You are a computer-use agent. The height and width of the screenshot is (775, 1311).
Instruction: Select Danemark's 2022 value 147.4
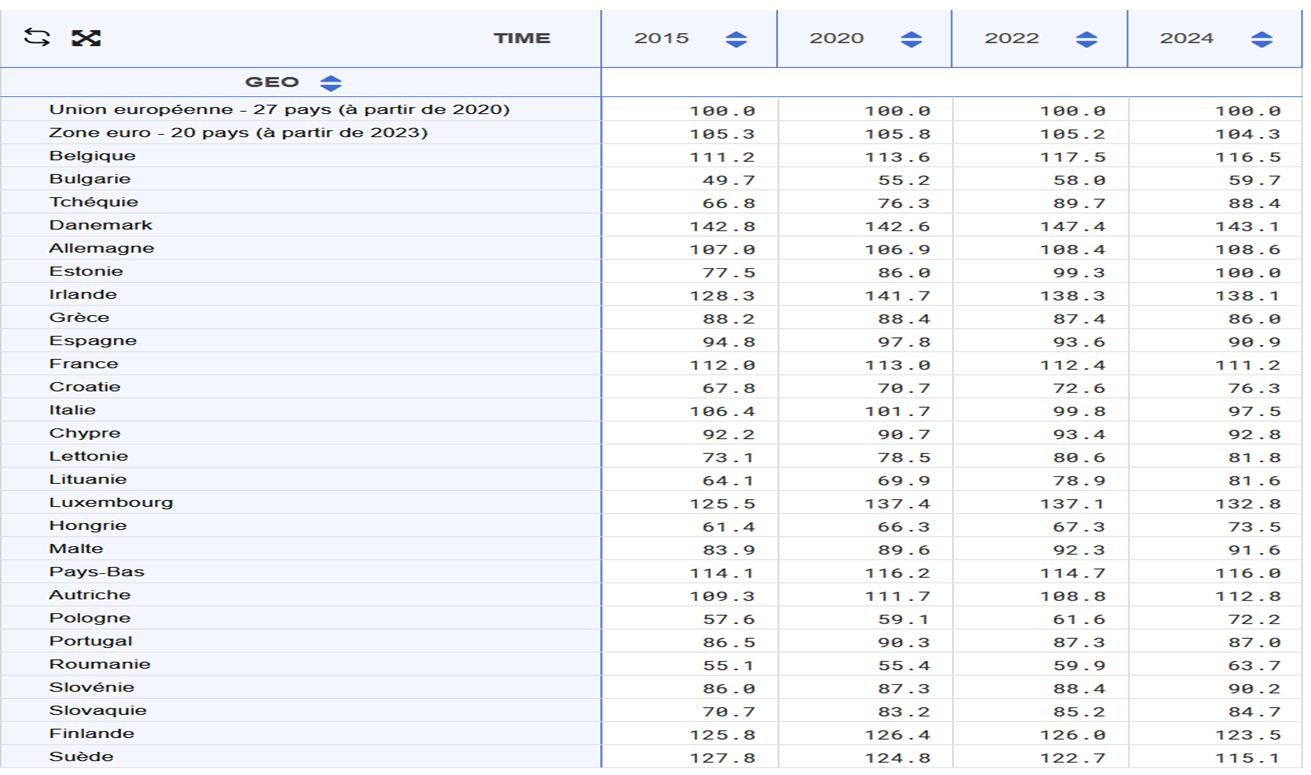pos(1072,226)
